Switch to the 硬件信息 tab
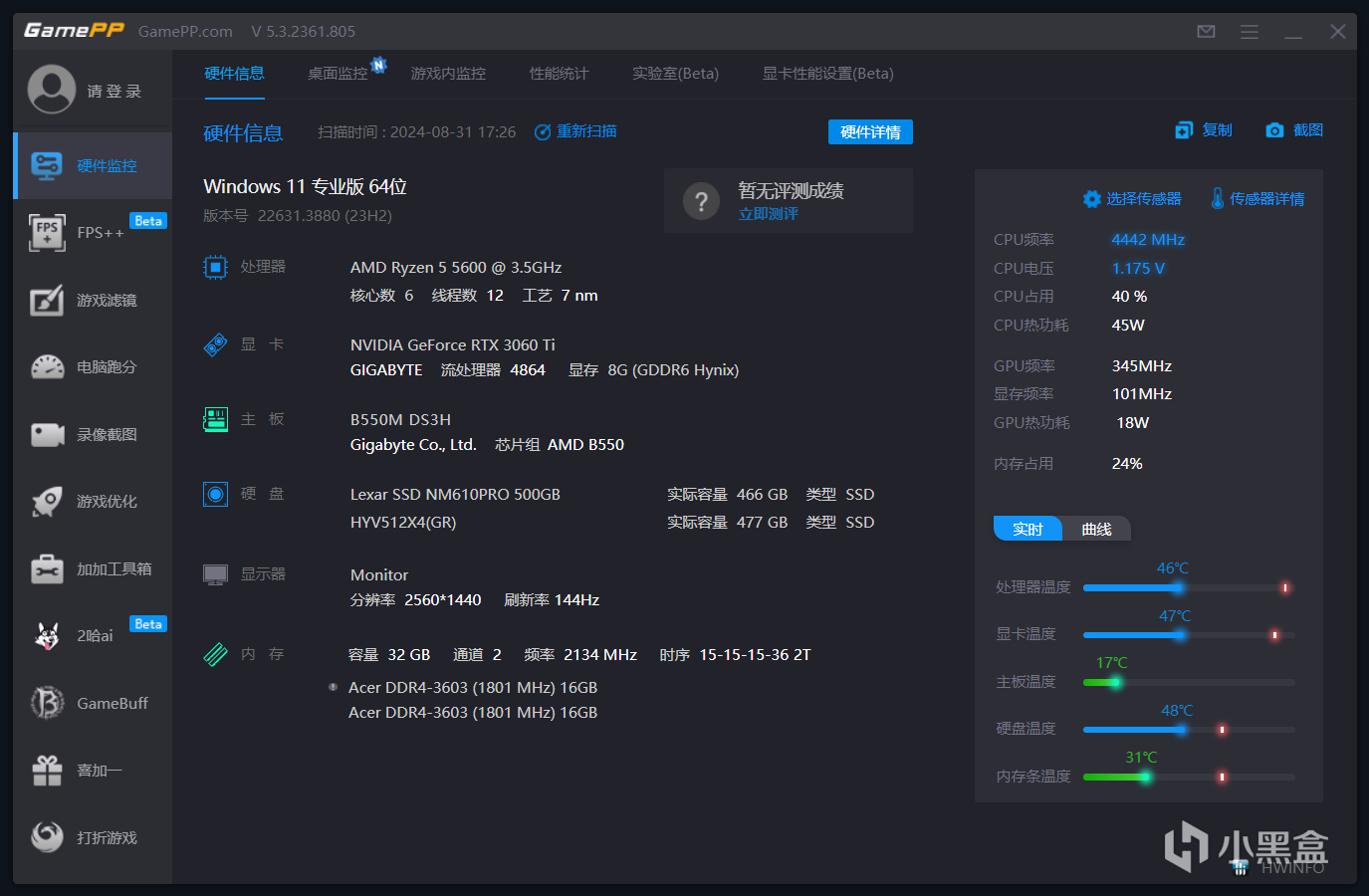Viewport: 1369px width, 896px height. [234, 74]
